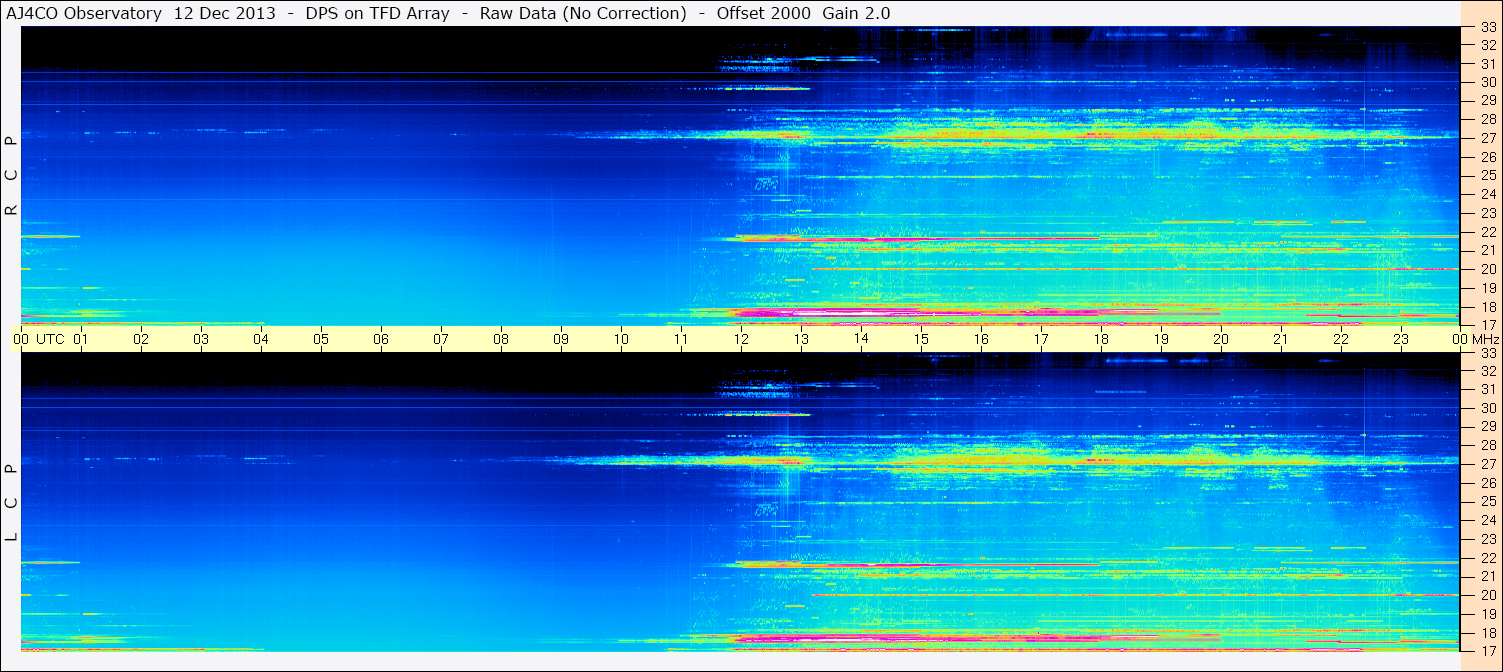This screenshot has height=672, width=1503.
Task: Click Raw Data (No Correction) header text
Action: pos(583,13)
